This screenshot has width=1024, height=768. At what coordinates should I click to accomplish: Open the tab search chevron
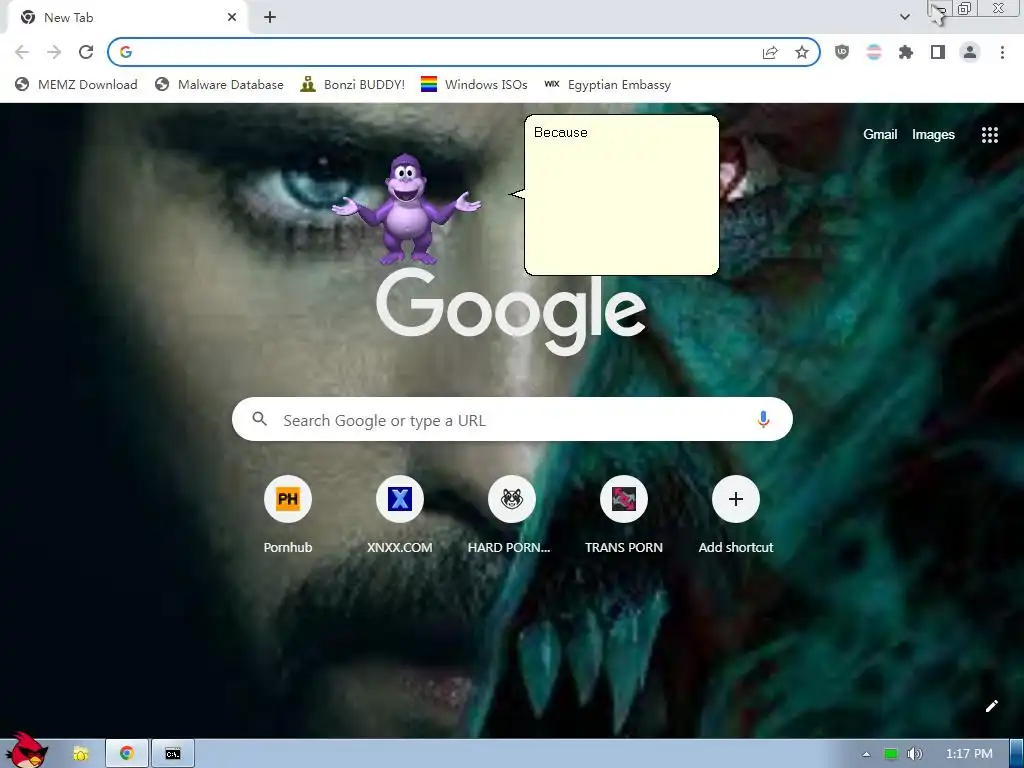(904, 17)
